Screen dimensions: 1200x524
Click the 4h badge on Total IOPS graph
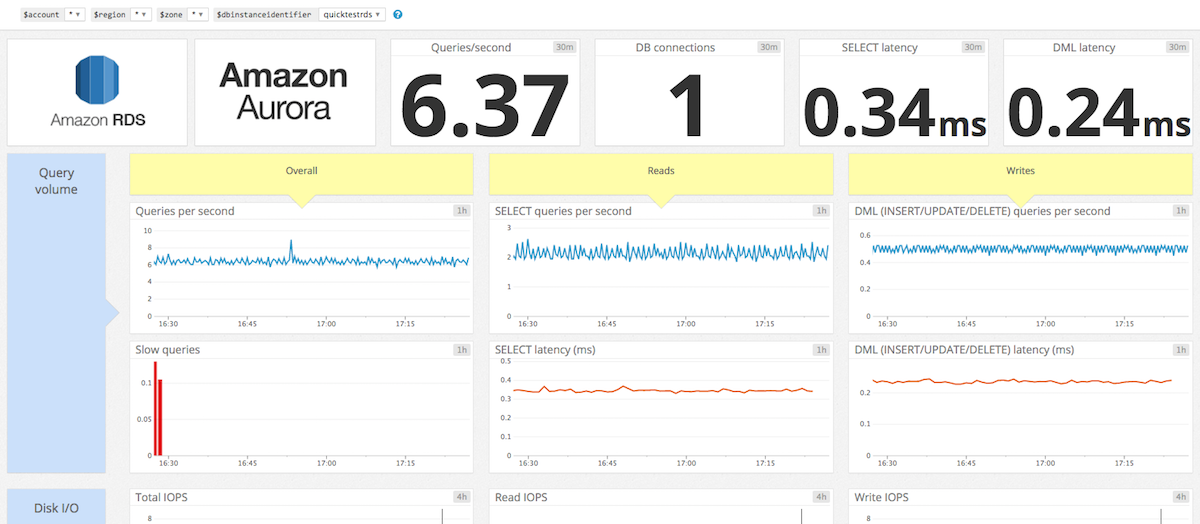click(461, 497)
